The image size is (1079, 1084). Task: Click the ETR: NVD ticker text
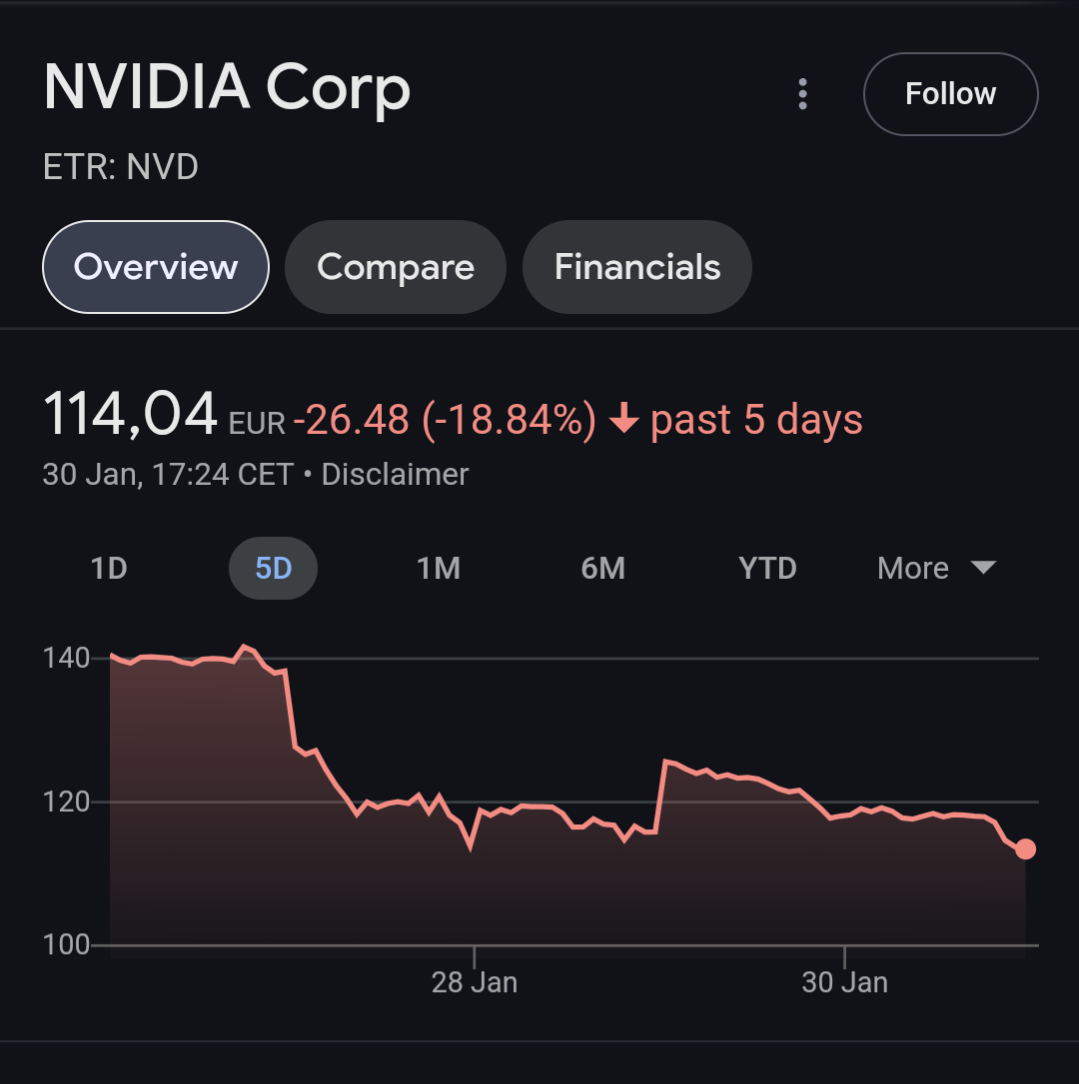[x=121, y=167]
